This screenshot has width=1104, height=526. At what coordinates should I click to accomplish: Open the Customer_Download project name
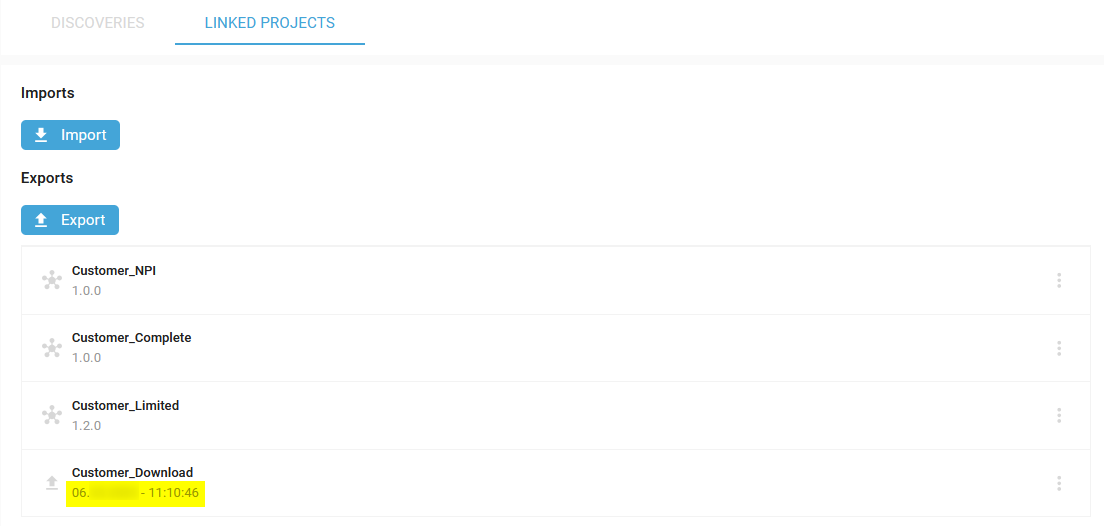pyautogui.click(x=132, y=472)
